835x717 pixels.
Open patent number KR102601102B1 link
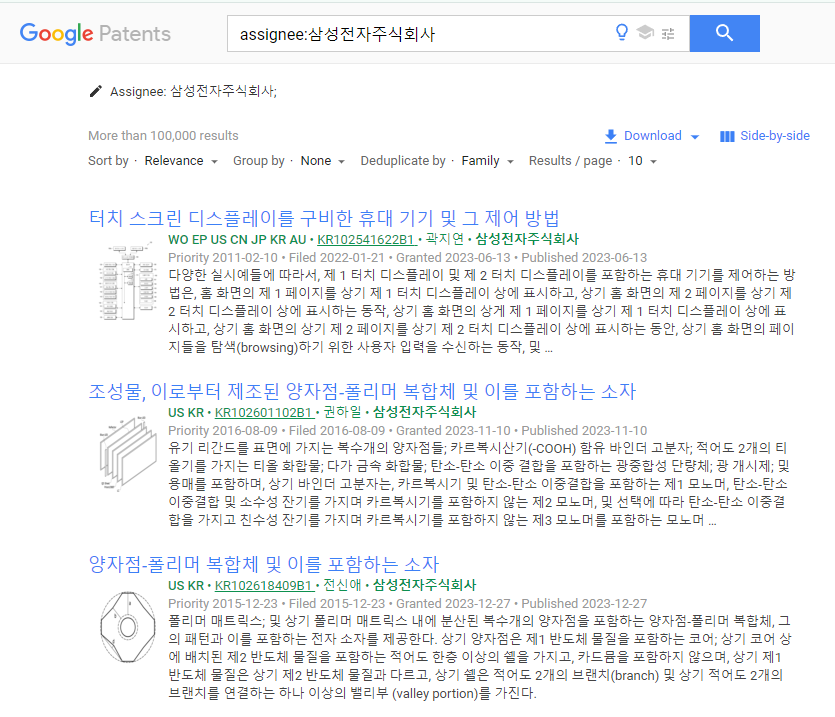pyautogui.click(x=264, y=412)
